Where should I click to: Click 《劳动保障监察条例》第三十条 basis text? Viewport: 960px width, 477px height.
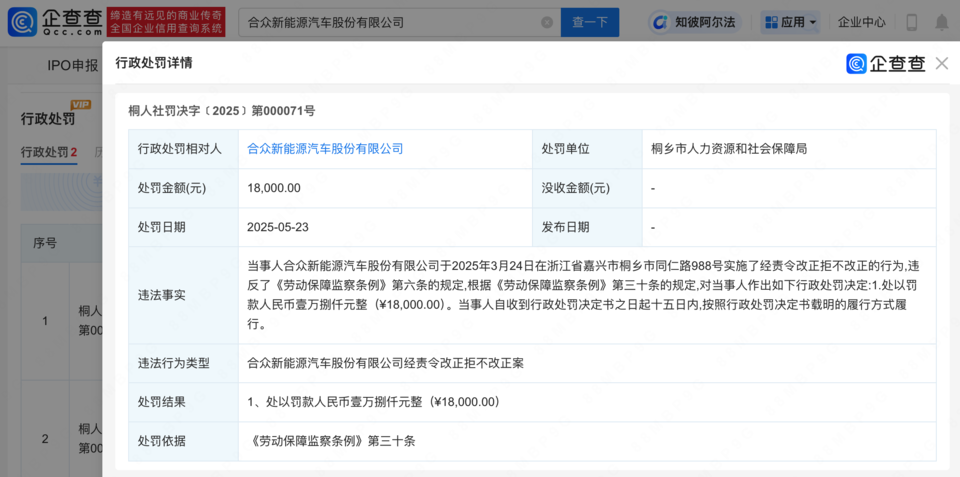331,441
